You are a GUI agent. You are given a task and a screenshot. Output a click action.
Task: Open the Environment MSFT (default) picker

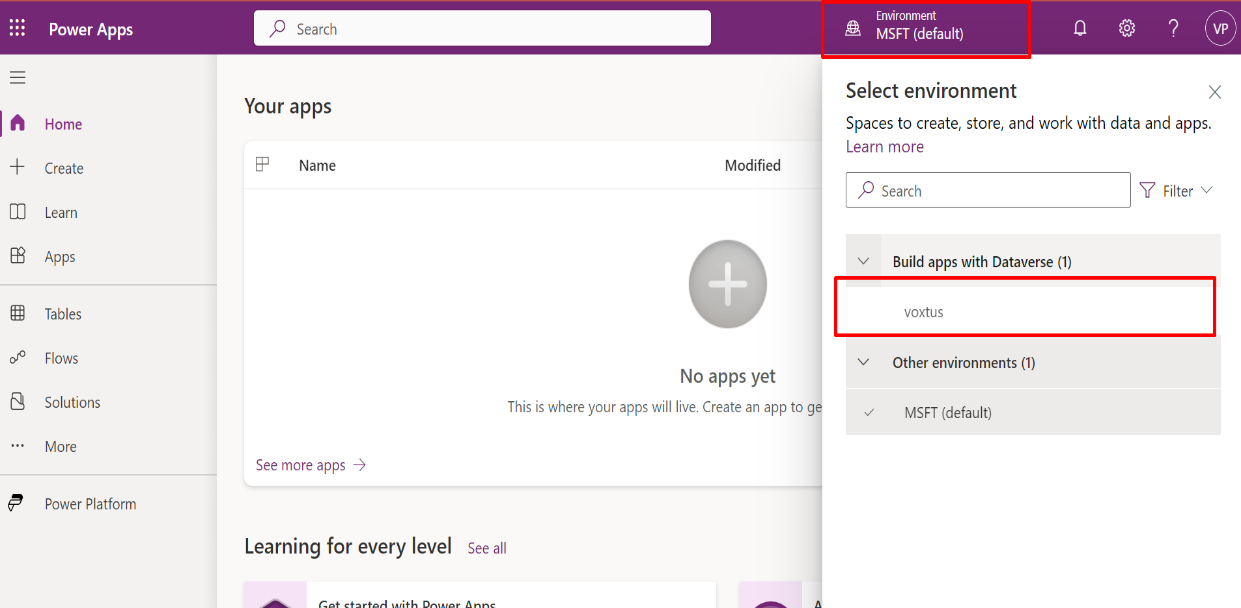pyautogui.click(x=925, y=28)
